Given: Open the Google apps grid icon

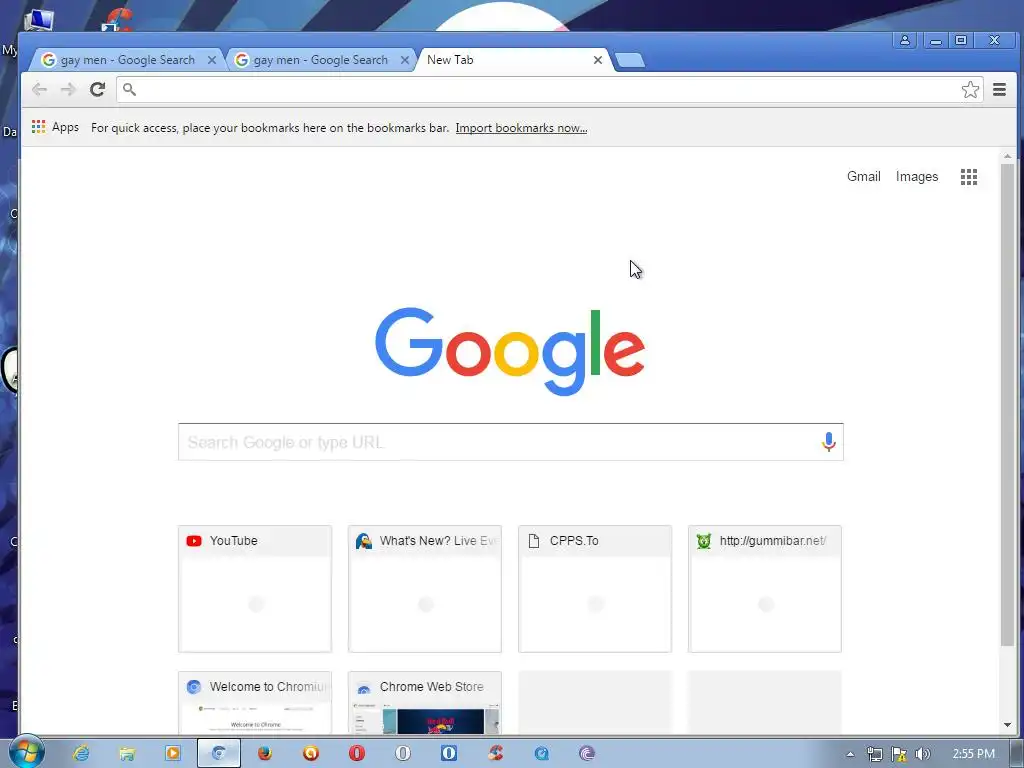Looking at the screenshot, I should coord(969,177).
